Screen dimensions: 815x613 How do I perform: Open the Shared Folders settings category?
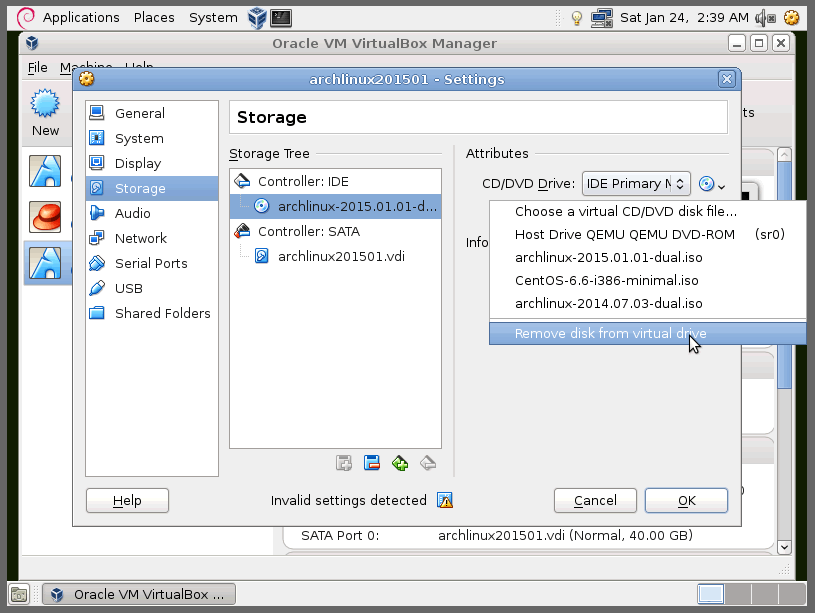[x=152, y=312]
